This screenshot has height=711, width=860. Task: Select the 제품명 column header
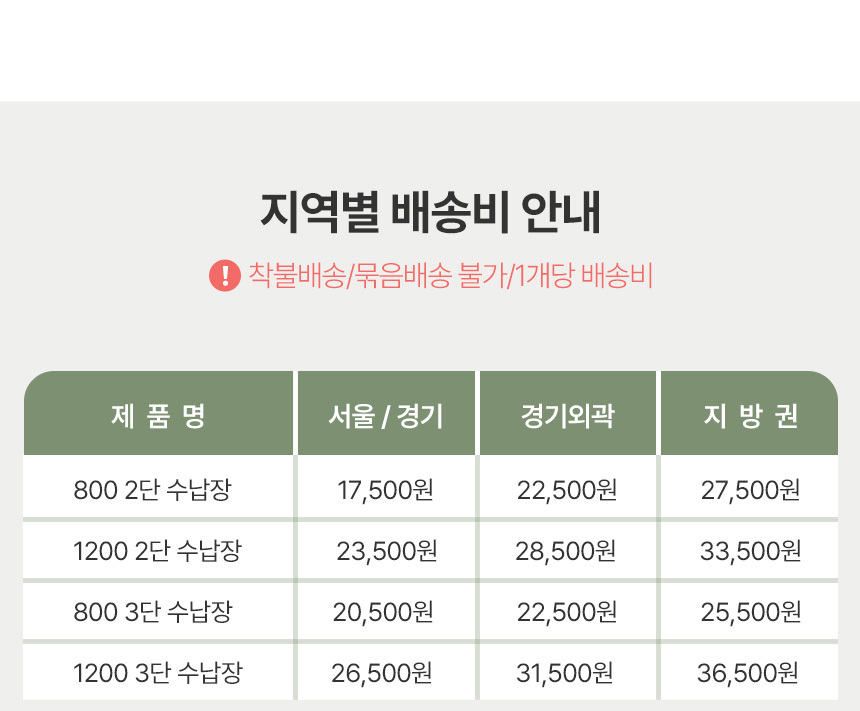(158, 416)
